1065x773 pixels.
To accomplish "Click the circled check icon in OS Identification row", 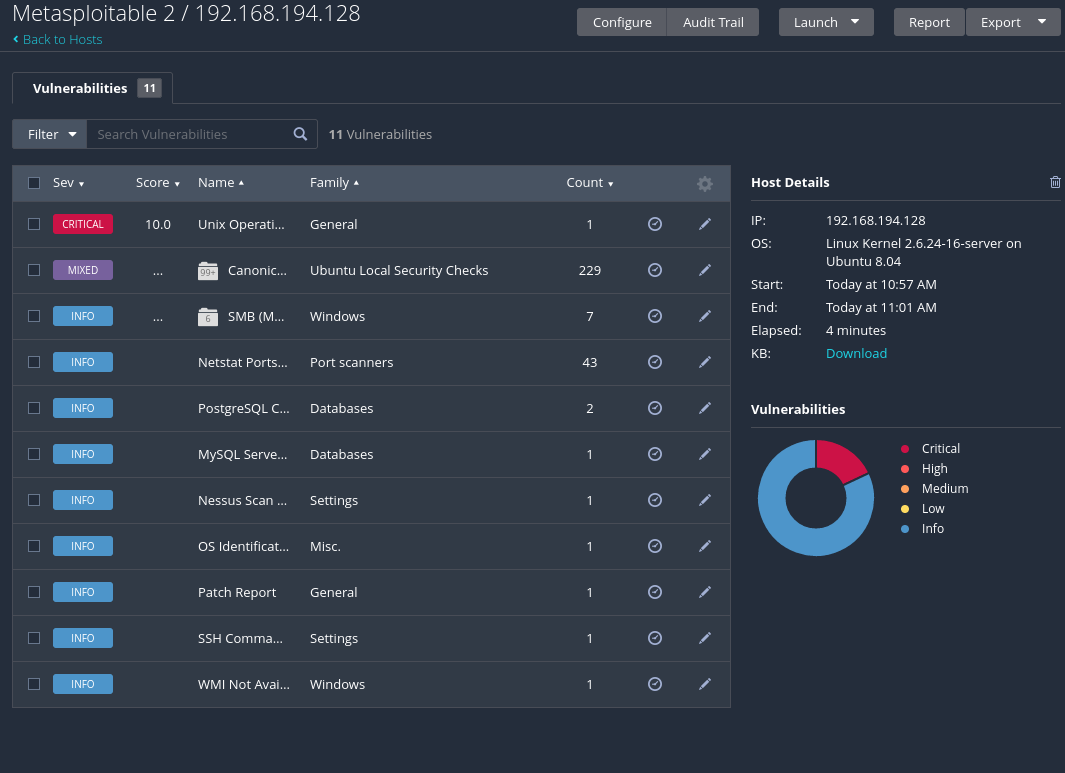I will coord(655,546).
